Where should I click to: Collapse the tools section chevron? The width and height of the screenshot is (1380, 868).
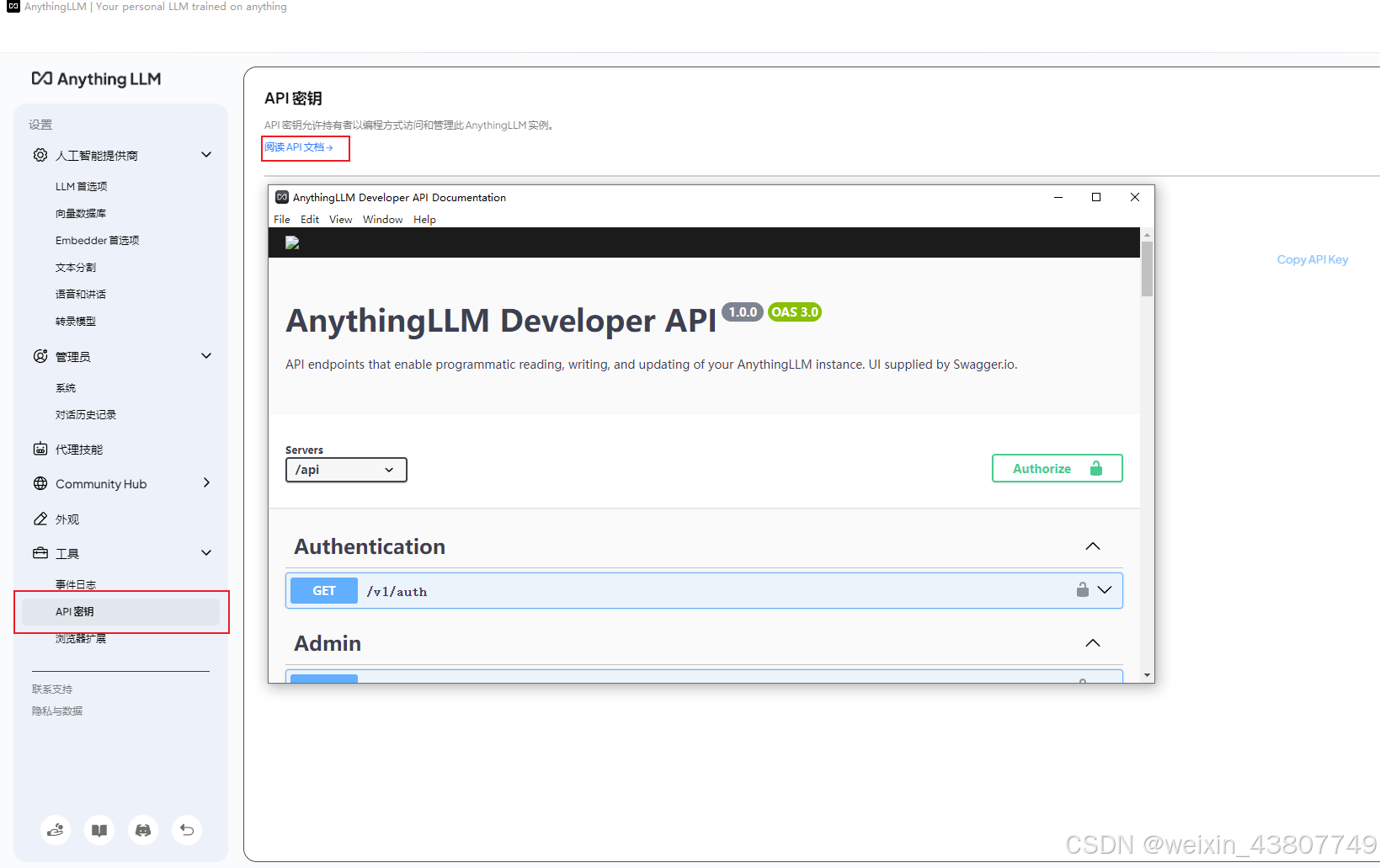coord(206,553)
